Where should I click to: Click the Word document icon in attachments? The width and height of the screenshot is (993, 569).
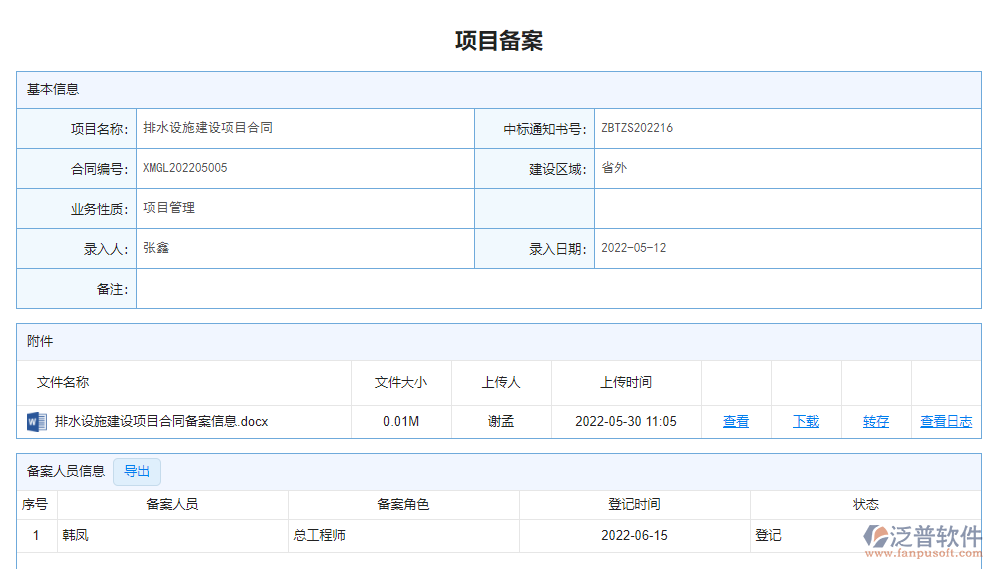point(36,421)
